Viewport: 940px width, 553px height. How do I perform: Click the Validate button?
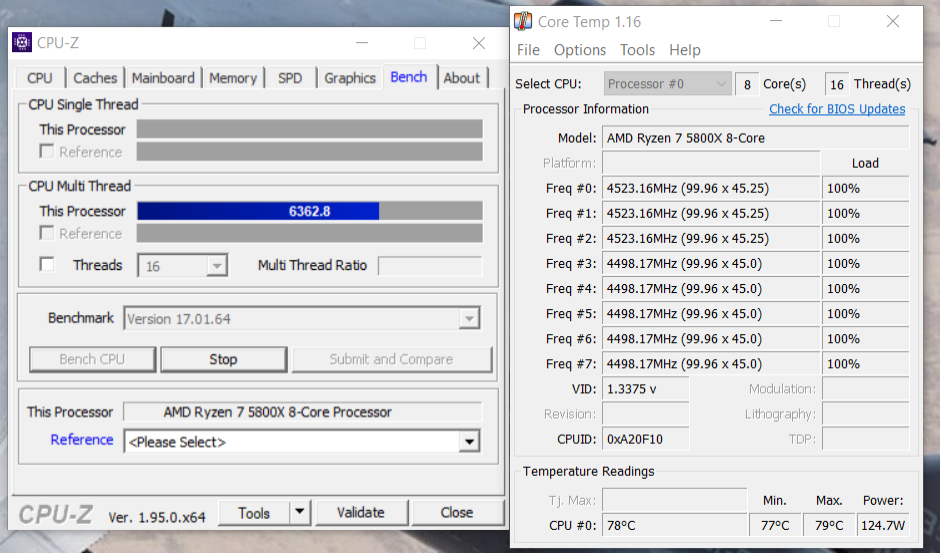point(361,513)
